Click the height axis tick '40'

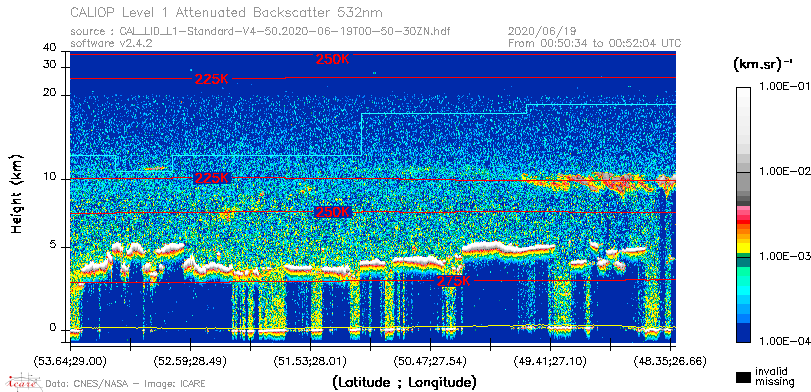[50, 48]
